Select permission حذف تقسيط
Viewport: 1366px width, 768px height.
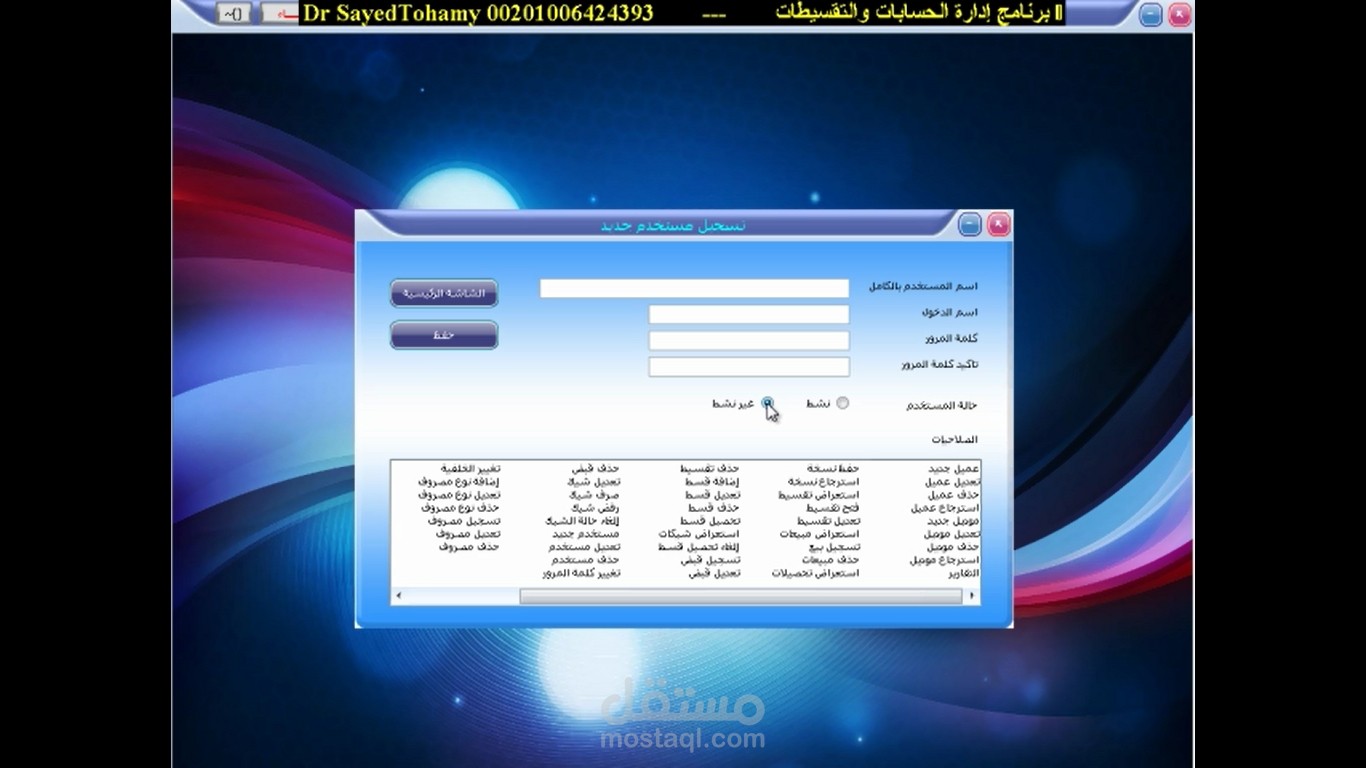[x=711, y=469]
